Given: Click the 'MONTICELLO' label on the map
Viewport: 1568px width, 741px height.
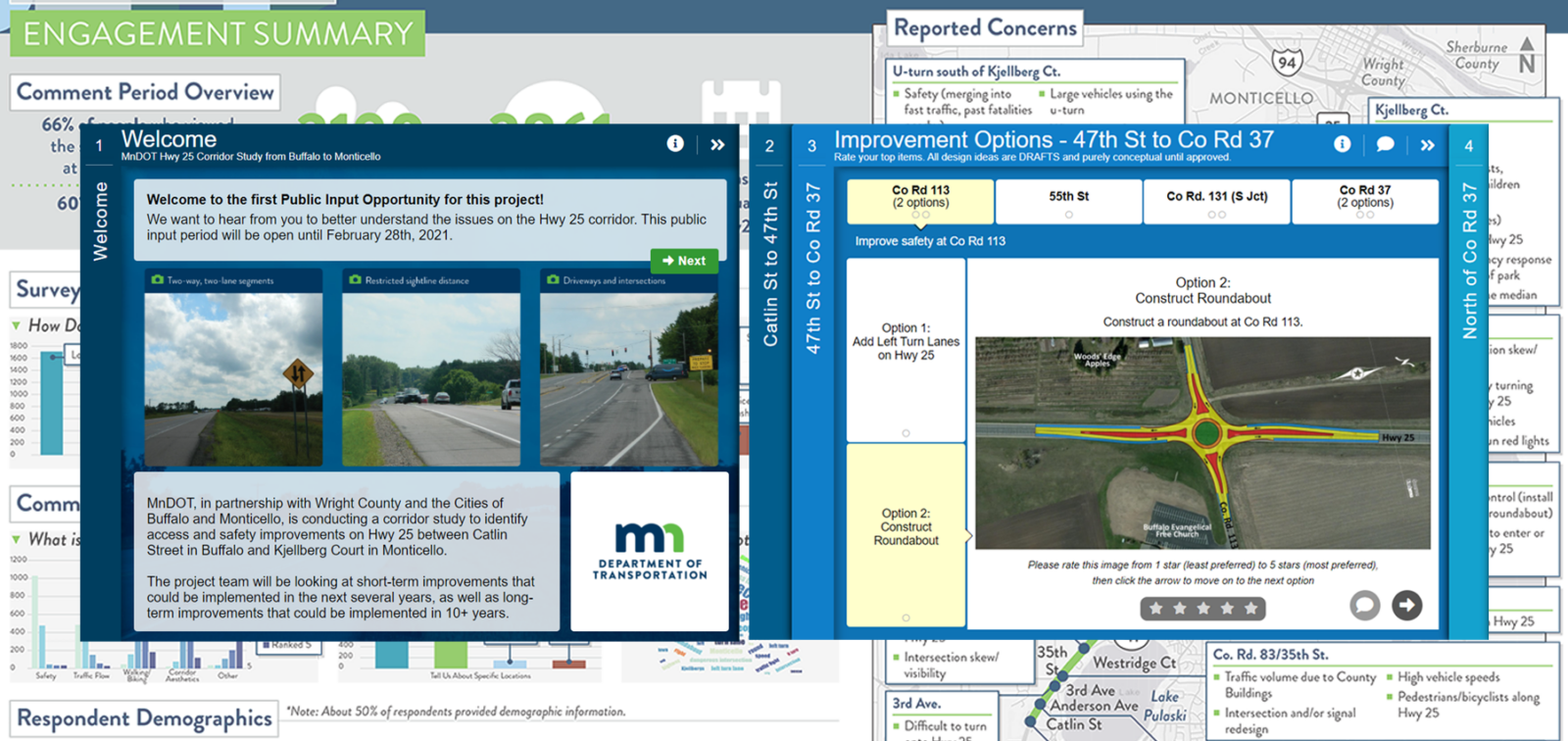Looking at the screenshot, I should tap(1261, 98).
